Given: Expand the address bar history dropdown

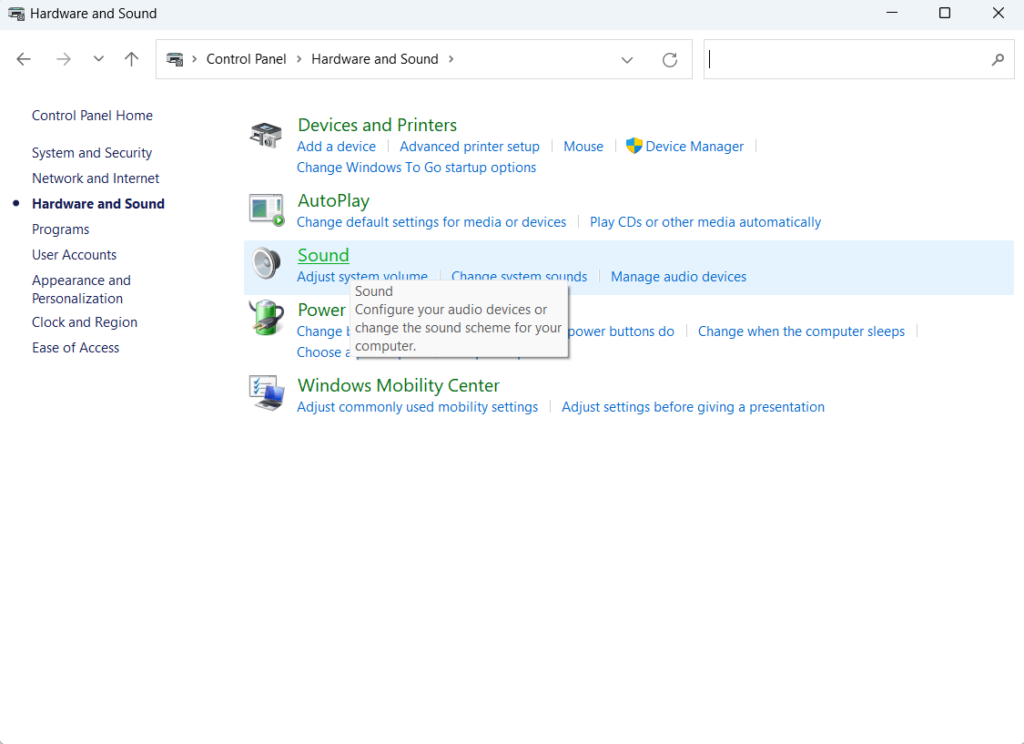Looking at the screenshot, I should click(x=627, y=59).
